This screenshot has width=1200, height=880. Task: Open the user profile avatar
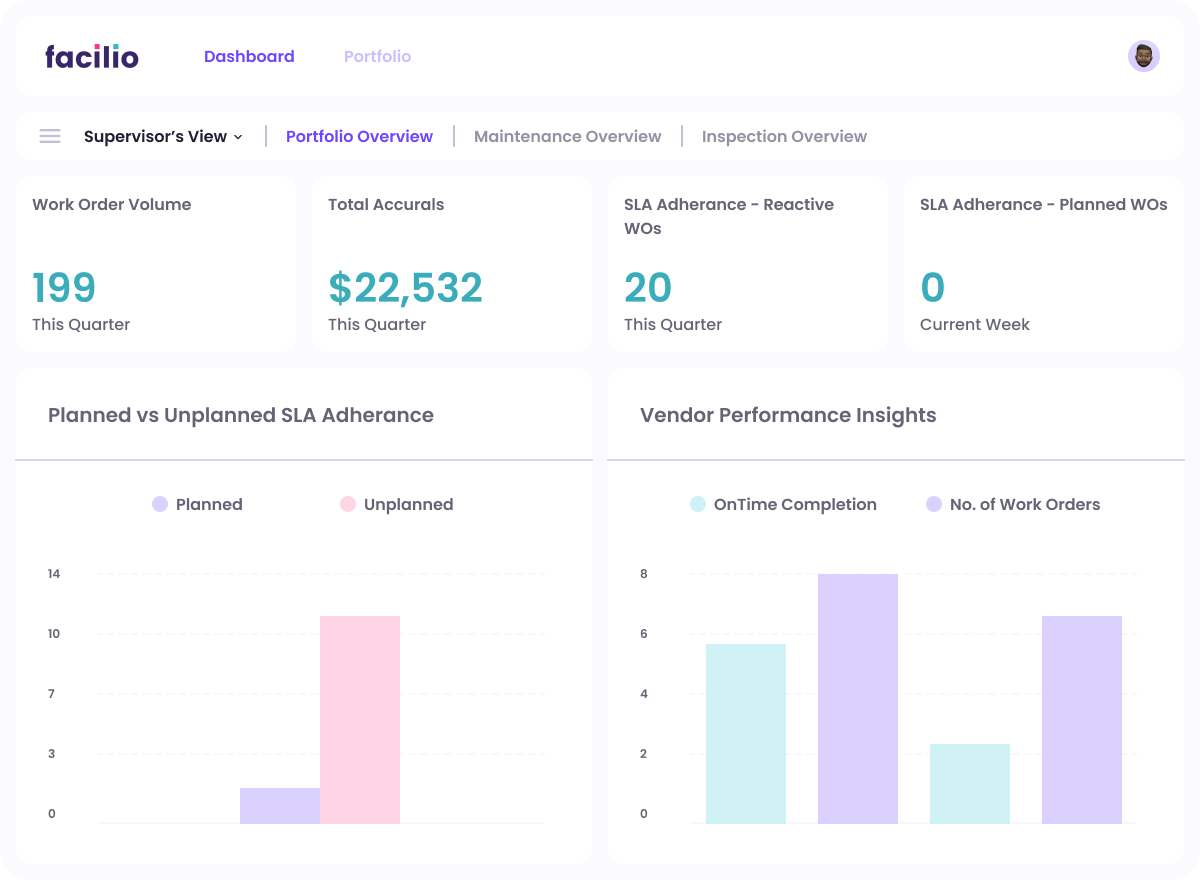click(x=1143, y=56)
